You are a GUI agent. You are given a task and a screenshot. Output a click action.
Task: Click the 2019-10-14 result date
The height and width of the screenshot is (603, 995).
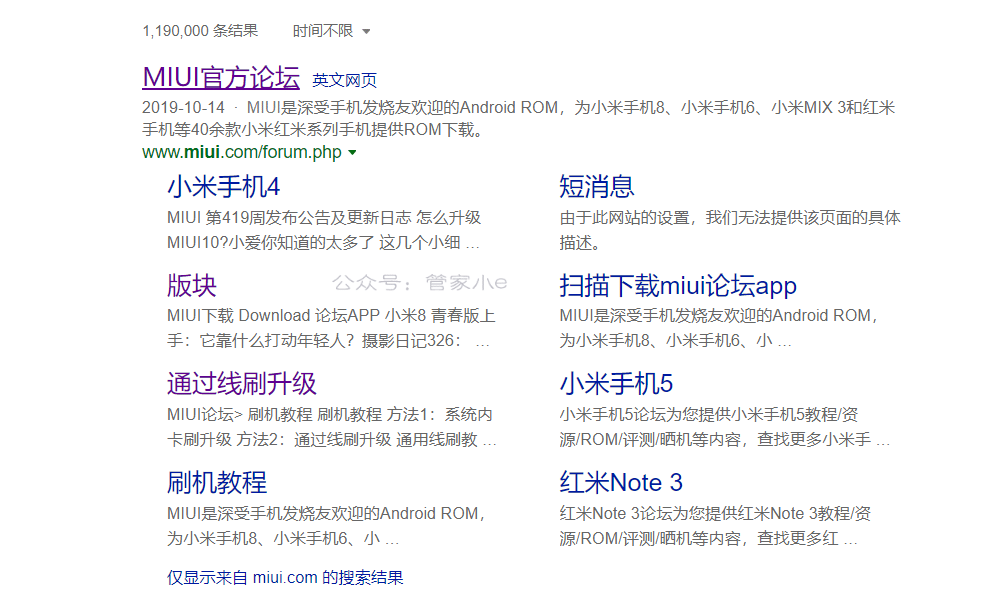click(183, 107)
